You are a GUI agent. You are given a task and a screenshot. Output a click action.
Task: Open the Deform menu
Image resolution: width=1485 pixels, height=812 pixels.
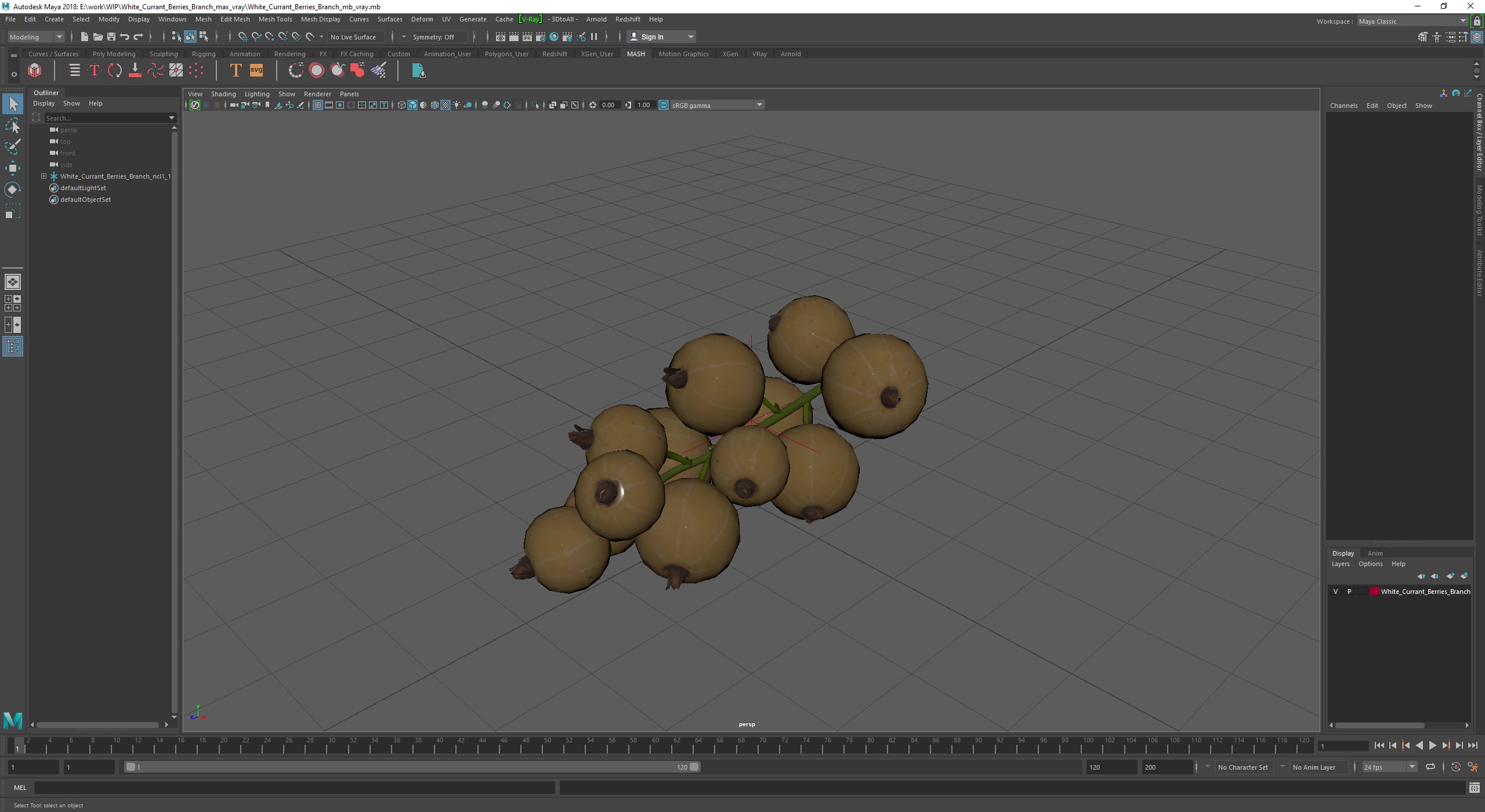422,19
